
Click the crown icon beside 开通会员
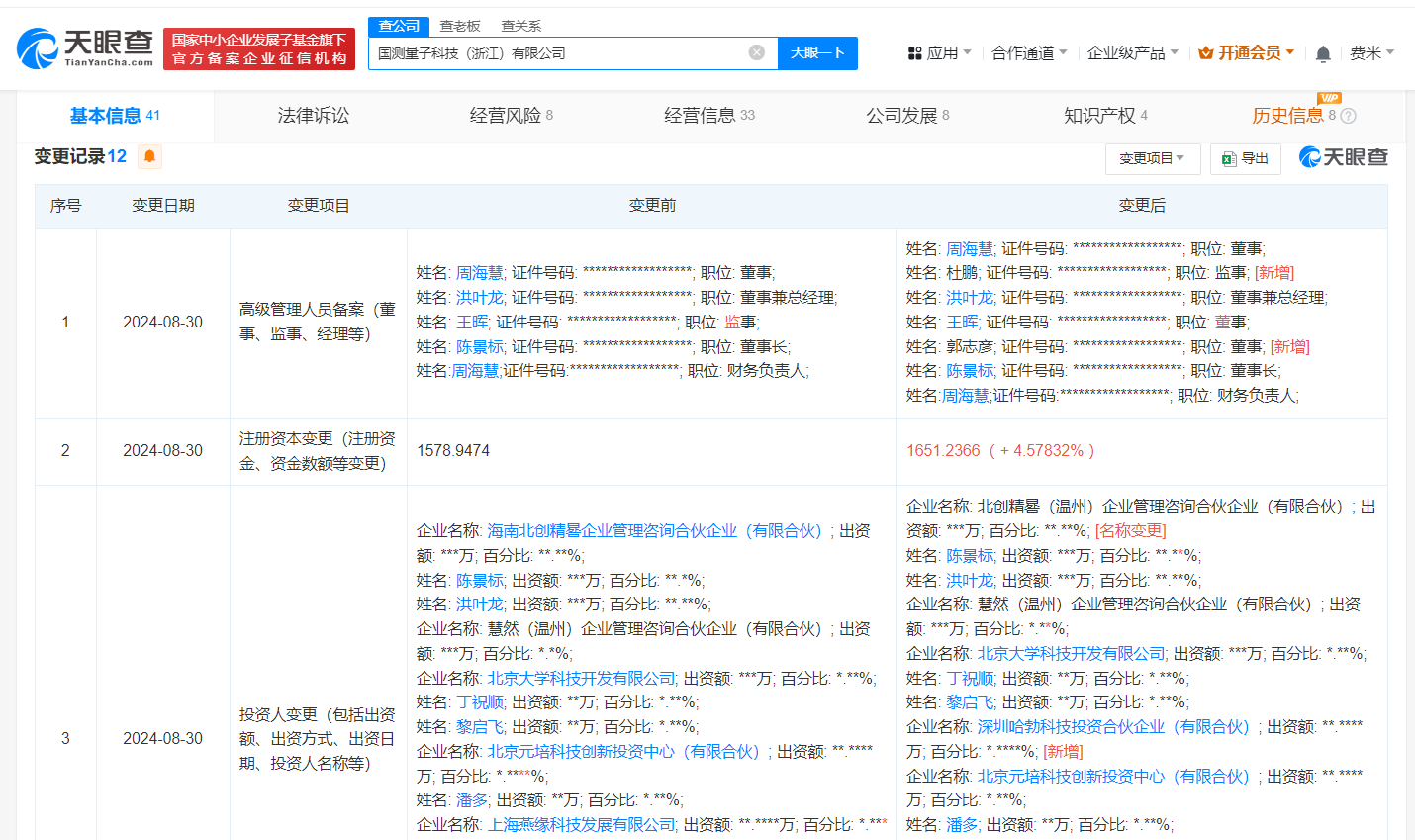1205,51
